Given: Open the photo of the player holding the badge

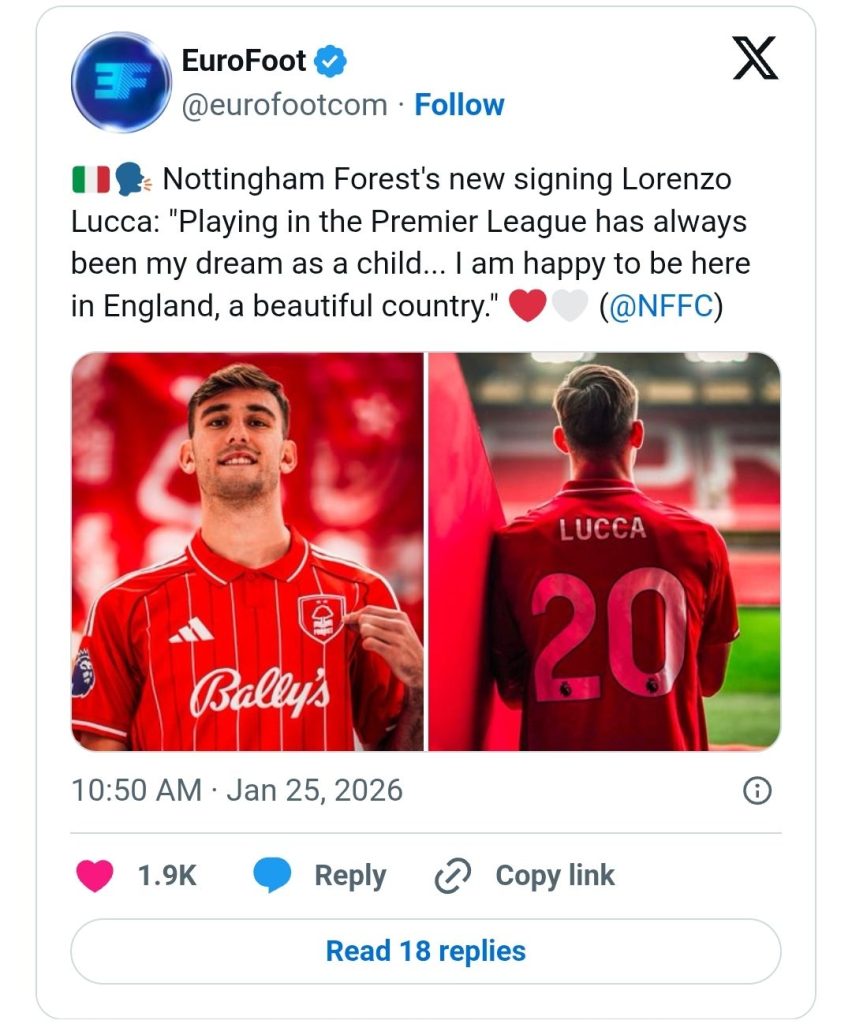Looking at the screenshot, I should 247,551.
